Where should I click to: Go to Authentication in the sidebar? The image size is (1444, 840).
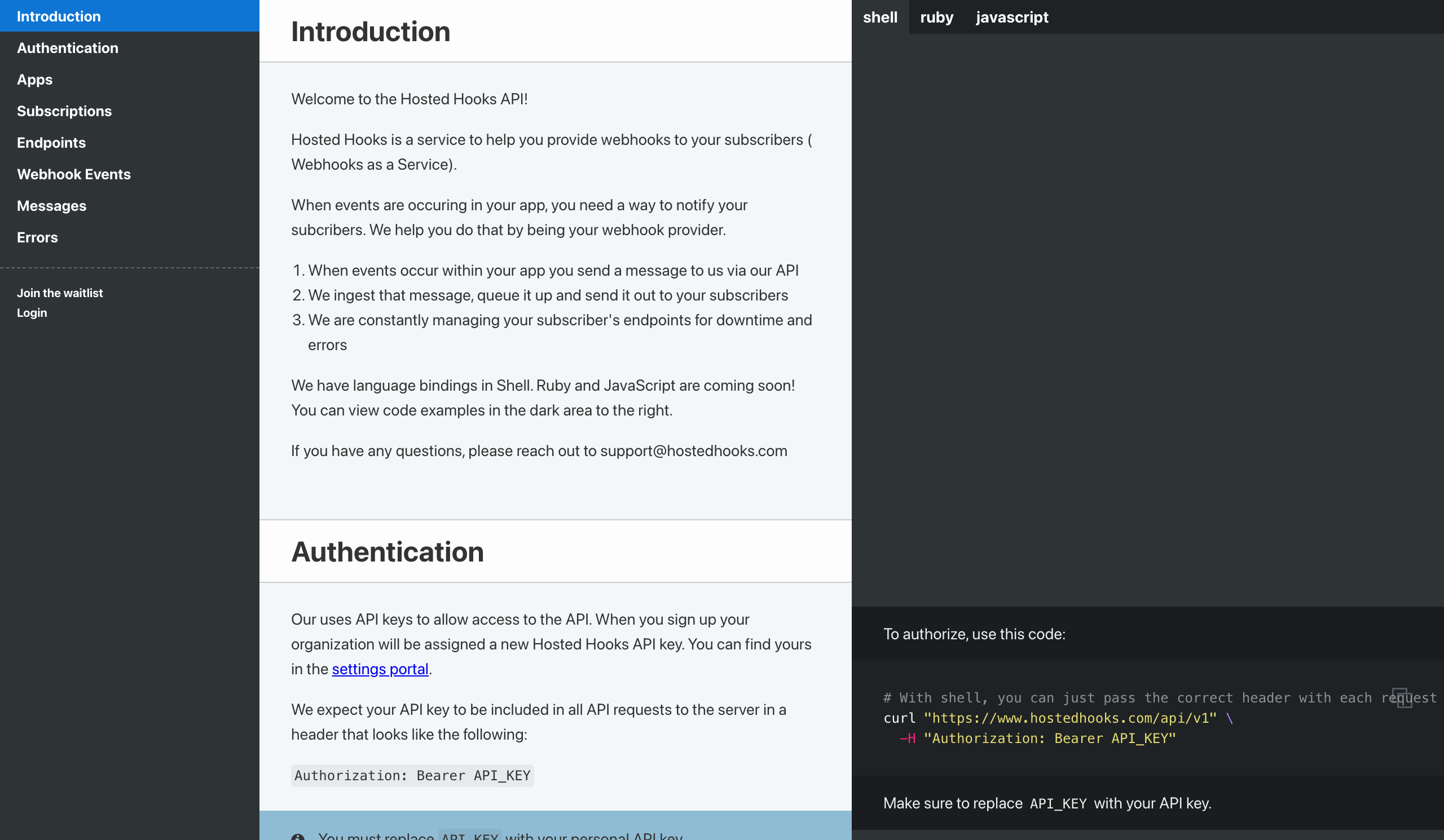130,47
